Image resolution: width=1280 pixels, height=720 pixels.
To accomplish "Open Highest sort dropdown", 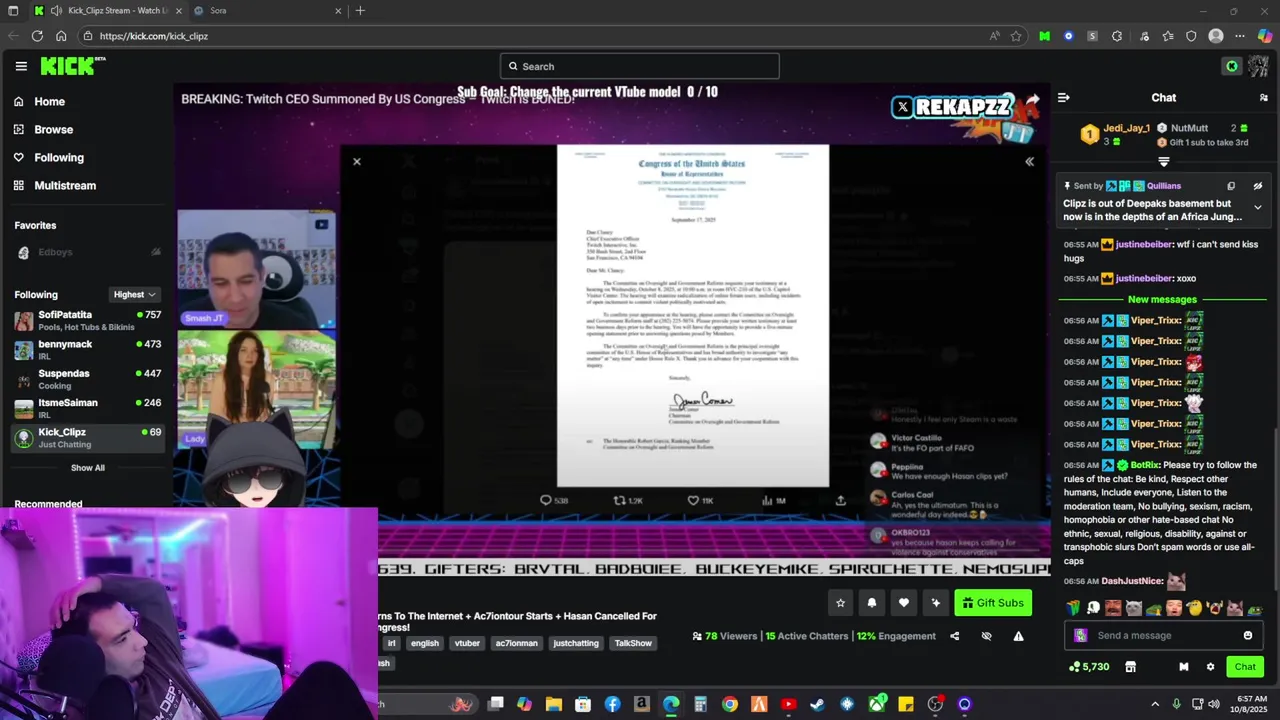I will [x=134, y=294].
